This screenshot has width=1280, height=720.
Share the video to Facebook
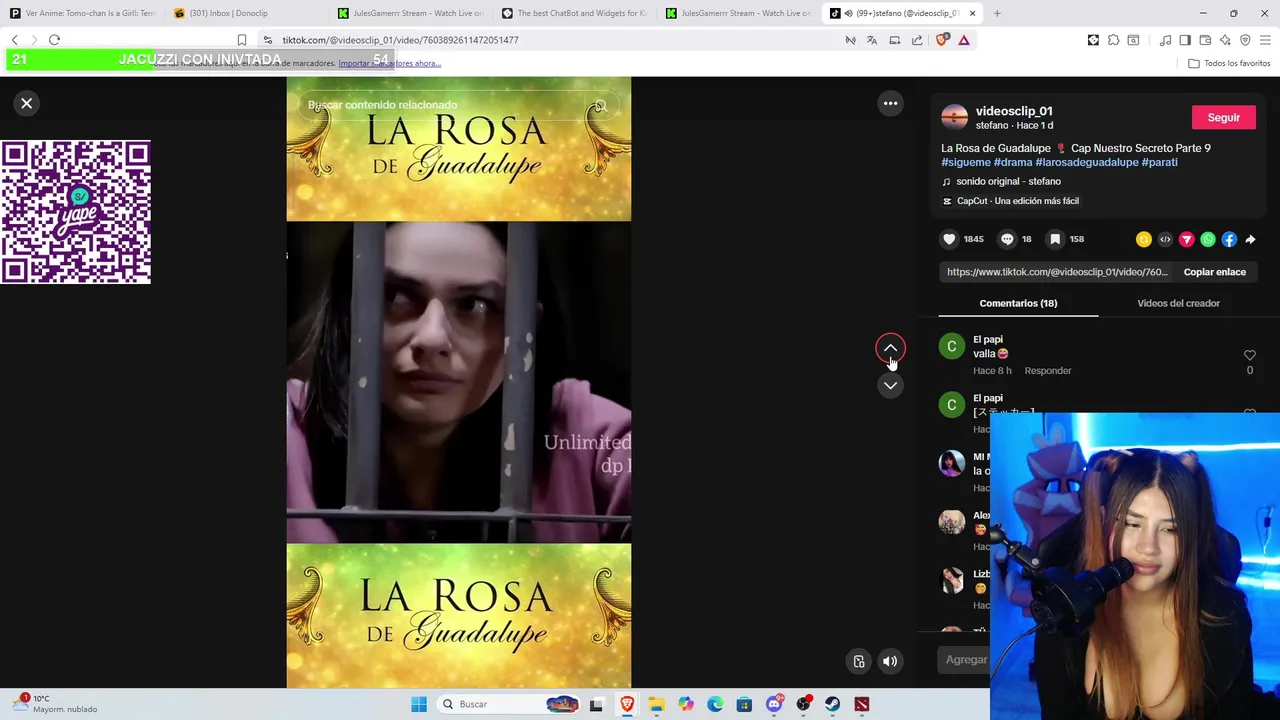tap(1229, 239)
